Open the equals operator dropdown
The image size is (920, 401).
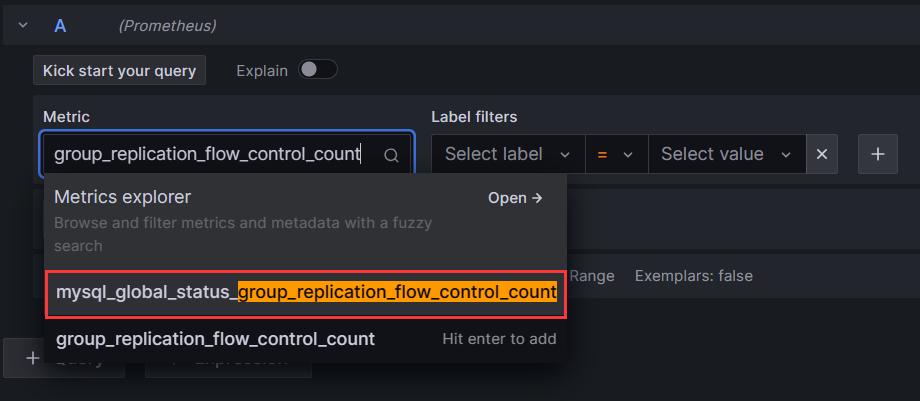point(616,155)
